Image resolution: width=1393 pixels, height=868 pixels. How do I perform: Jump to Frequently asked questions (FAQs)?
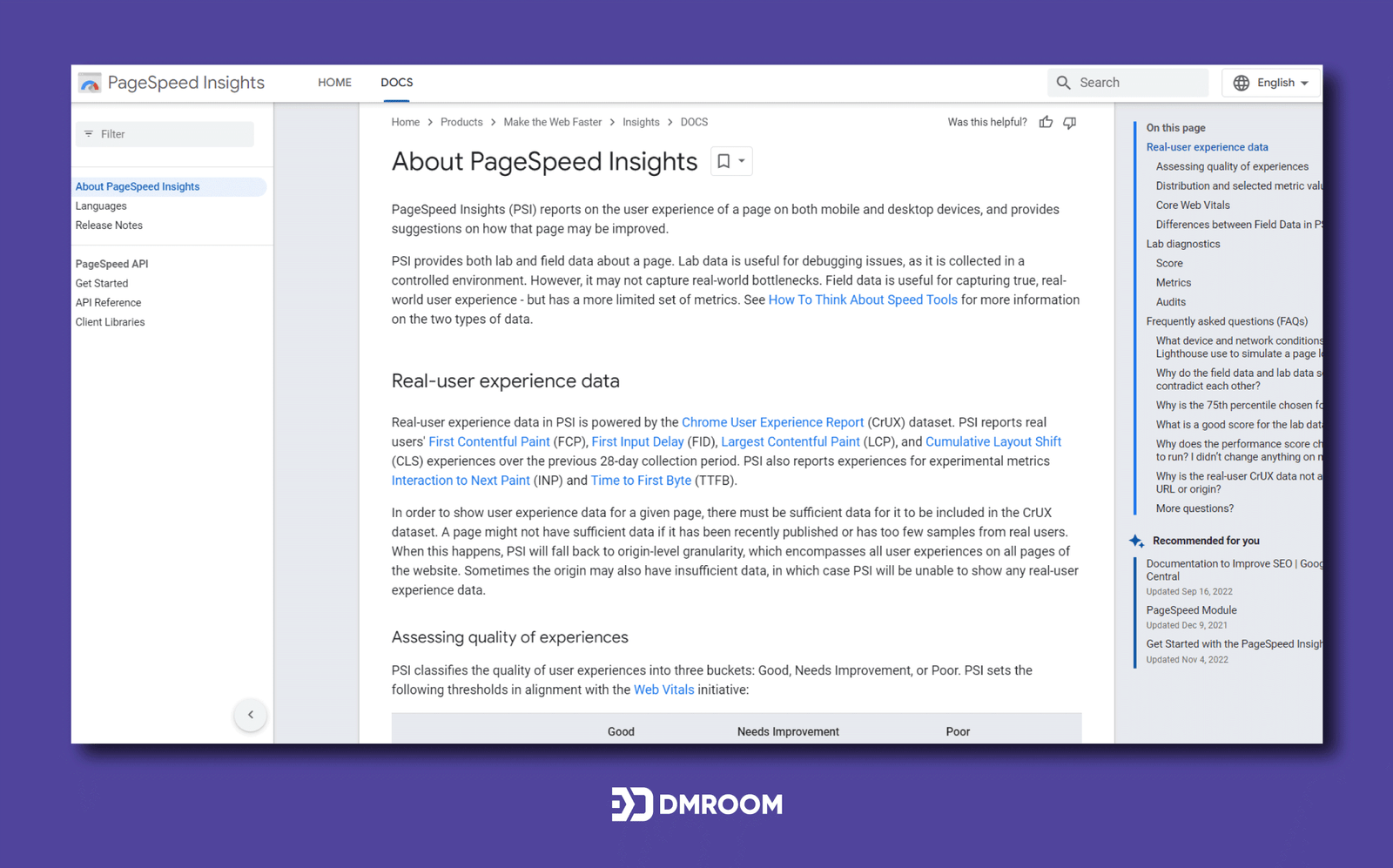pos(1227,321)
